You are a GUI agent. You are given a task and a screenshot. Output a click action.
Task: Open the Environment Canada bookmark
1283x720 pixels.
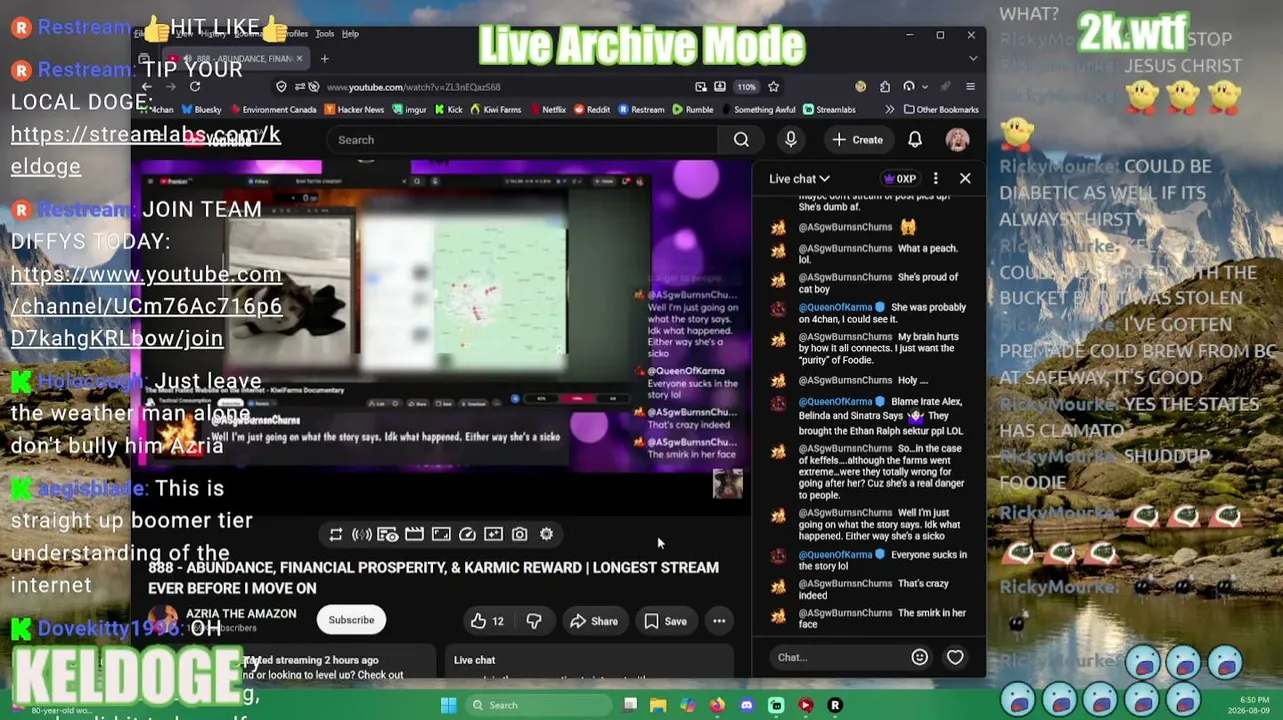(x=272, y=110)
